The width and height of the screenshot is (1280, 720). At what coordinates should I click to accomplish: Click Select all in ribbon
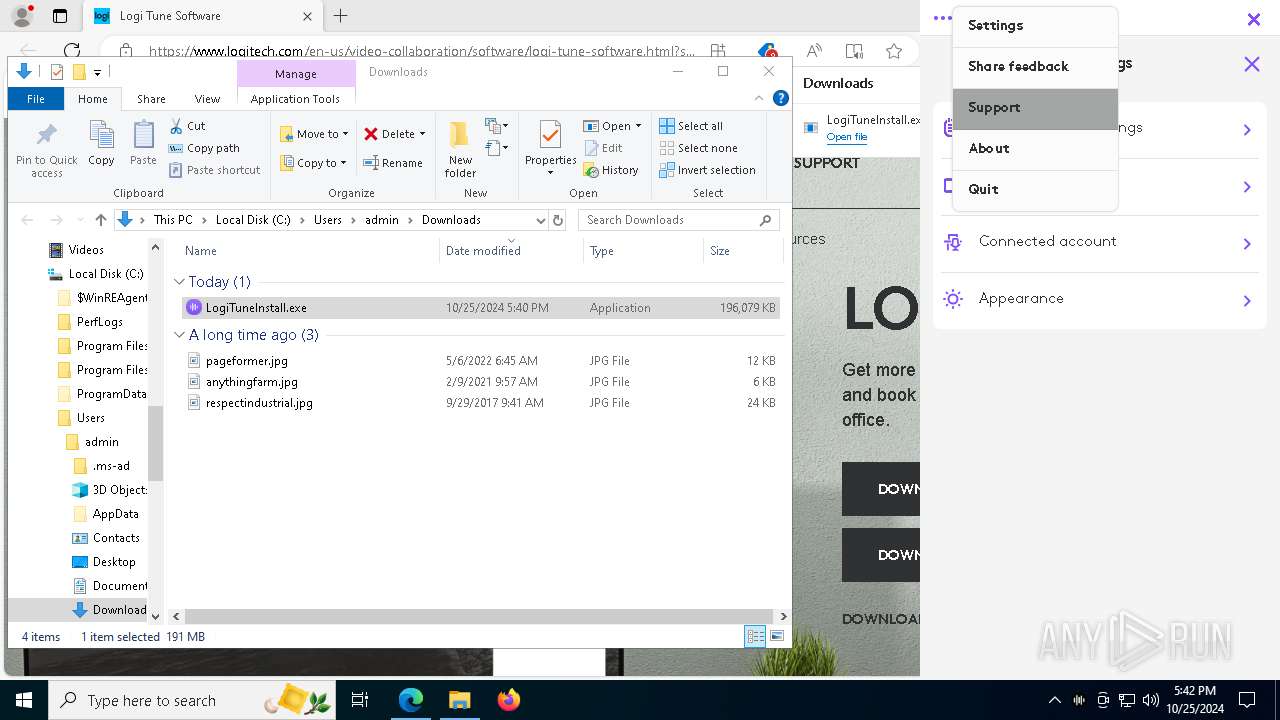pyautogui.click(x=691, y=126)
